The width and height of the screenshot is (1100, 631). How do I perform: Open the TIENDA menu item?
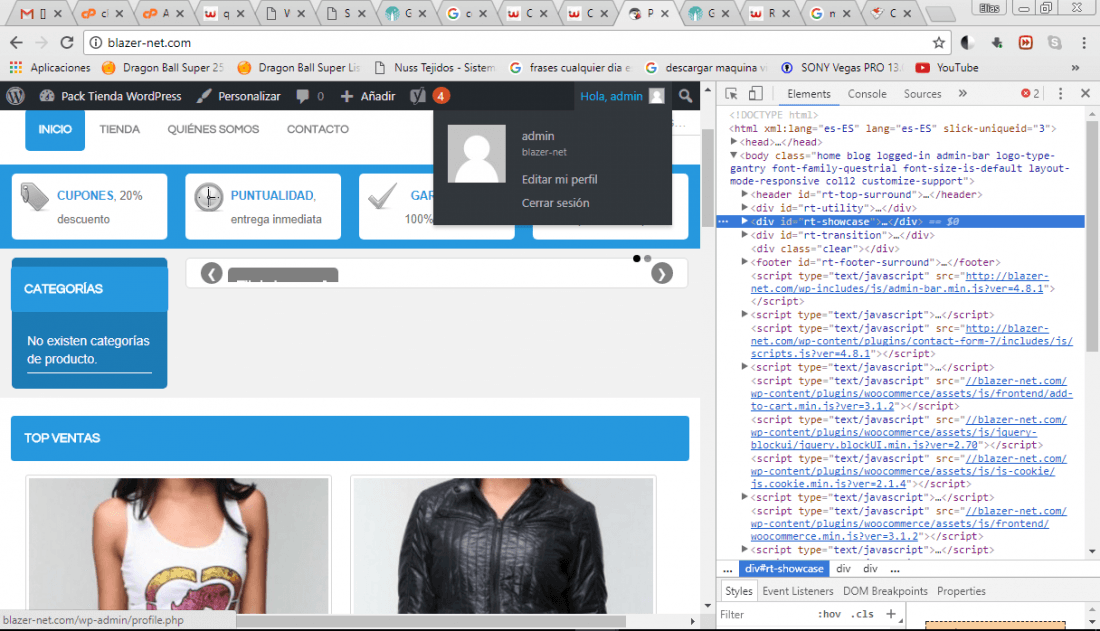coord(119,129)
